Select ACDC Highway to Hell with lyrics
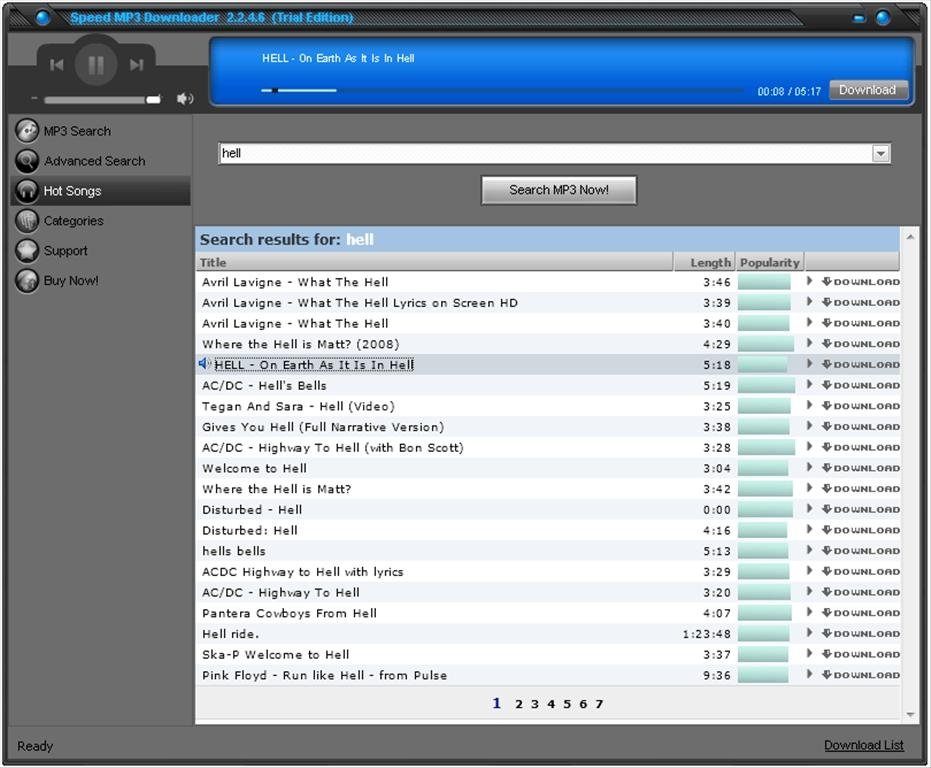 [x=303, y=572]
